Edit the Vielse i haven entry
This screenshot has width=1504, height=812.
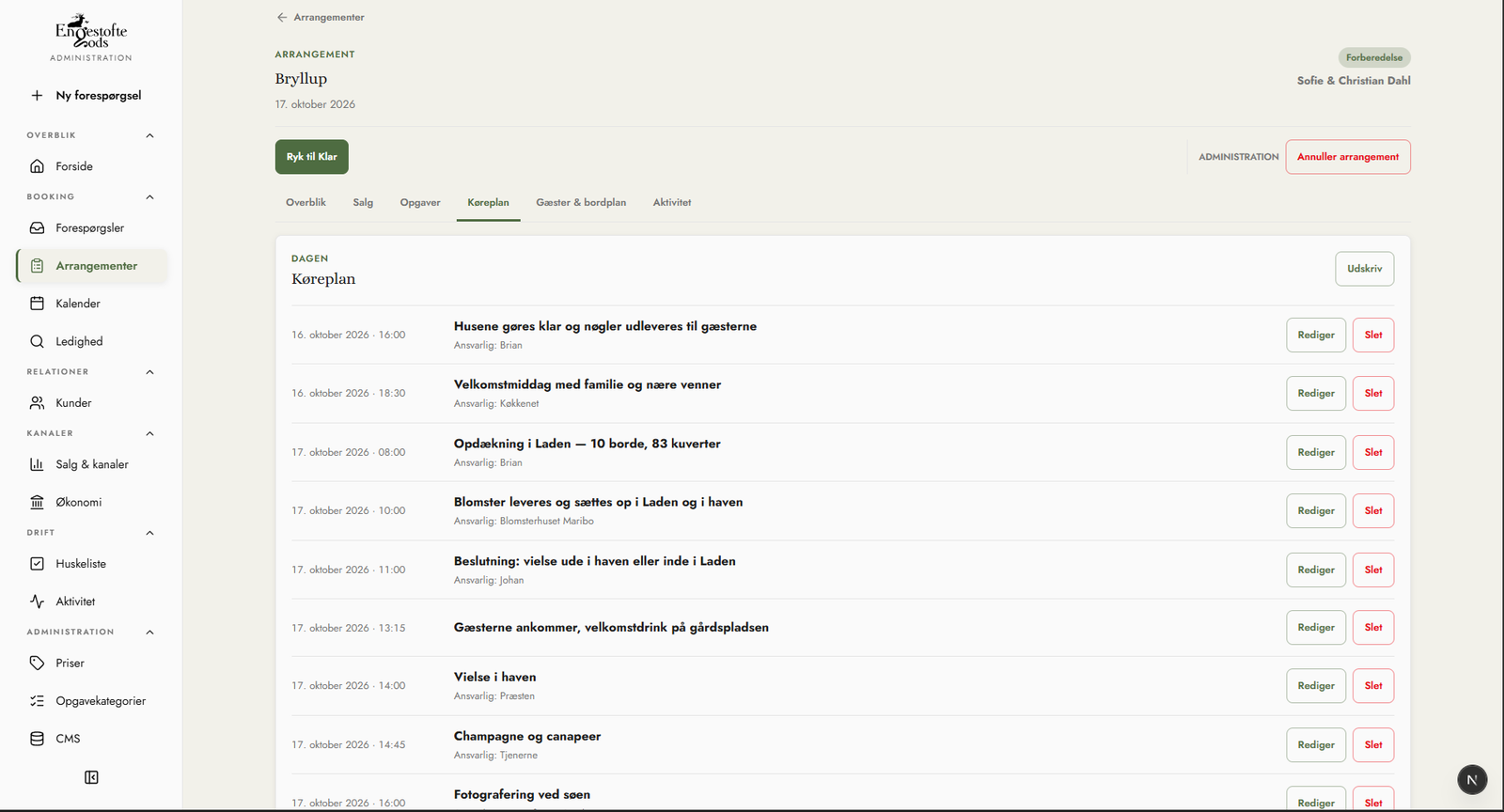(x=1316, y=685)
